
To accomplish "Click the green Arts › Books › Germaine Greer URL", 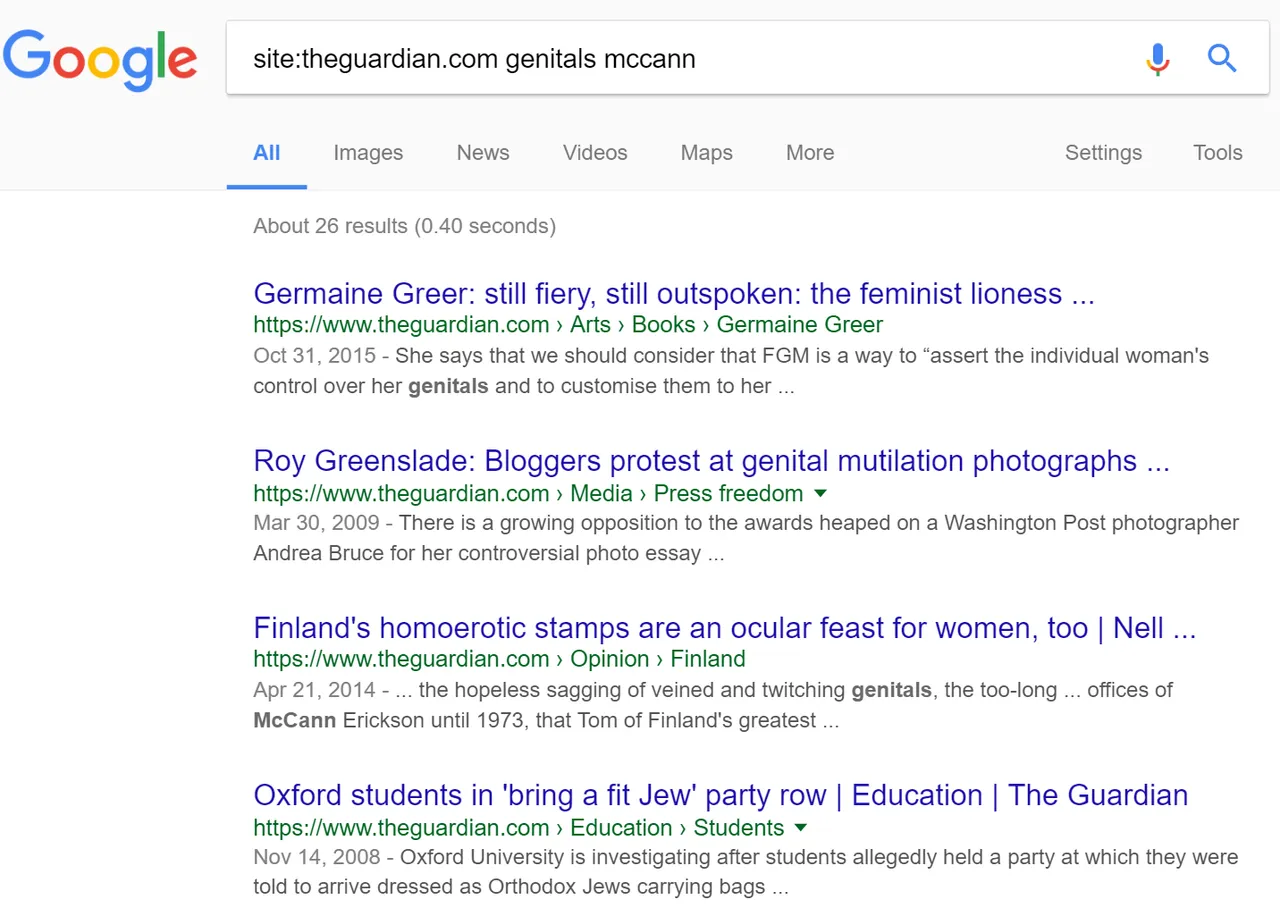I will click(568, 325).
